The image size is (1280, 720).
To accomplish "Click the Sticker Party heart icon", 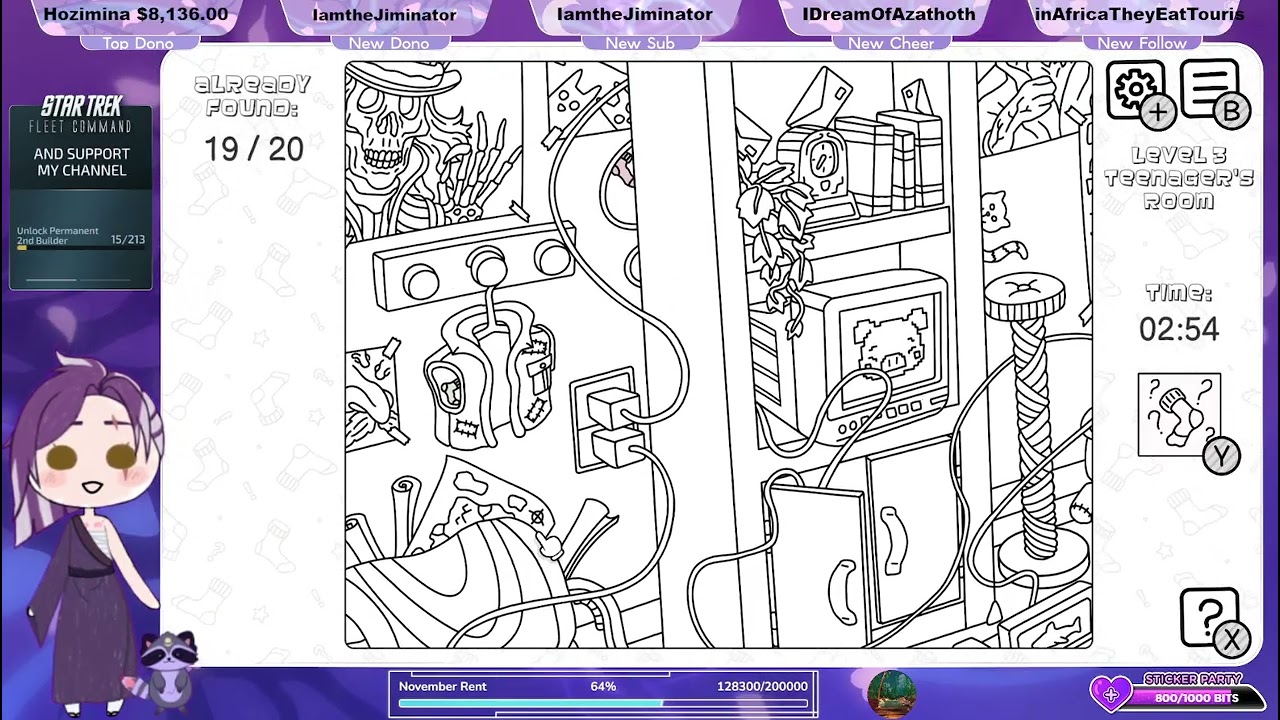I will (1110, 693).
